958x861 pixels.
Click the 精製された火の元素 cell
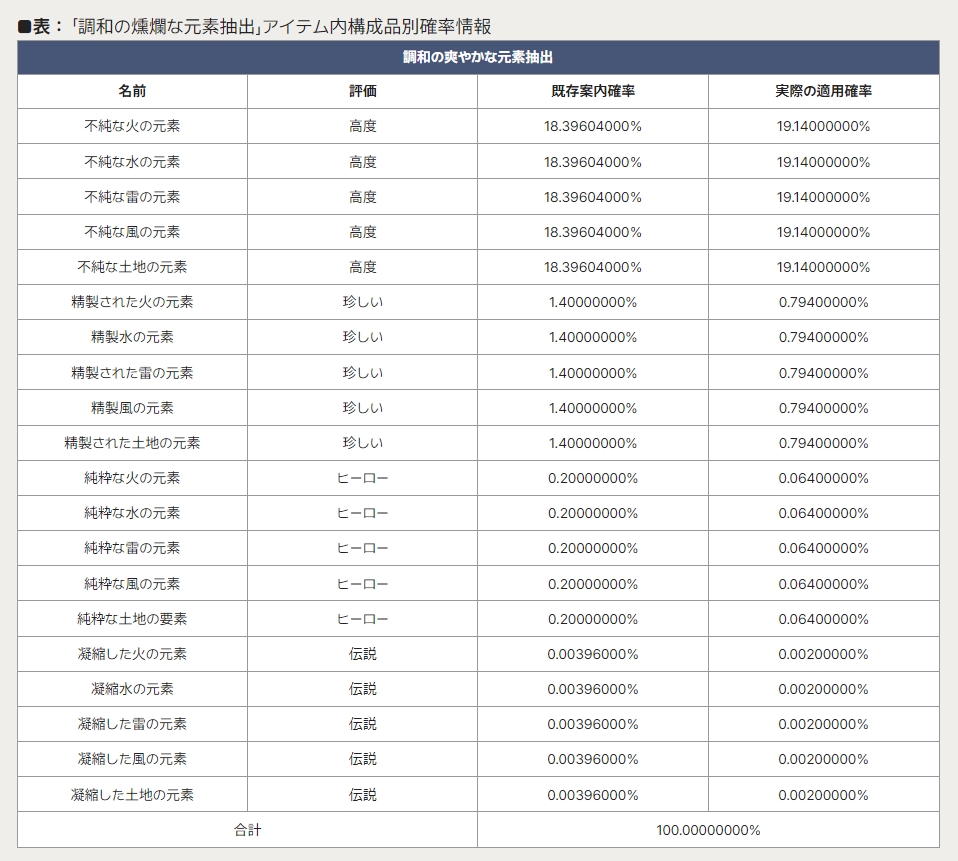[x=132, y=302]
